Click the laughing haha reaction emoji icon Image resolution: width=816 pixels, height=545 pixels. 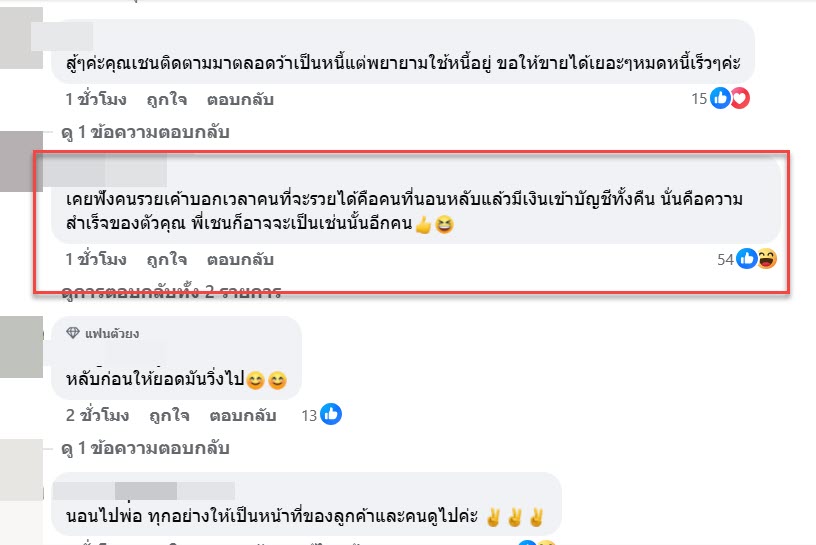(x=767, y=259)
